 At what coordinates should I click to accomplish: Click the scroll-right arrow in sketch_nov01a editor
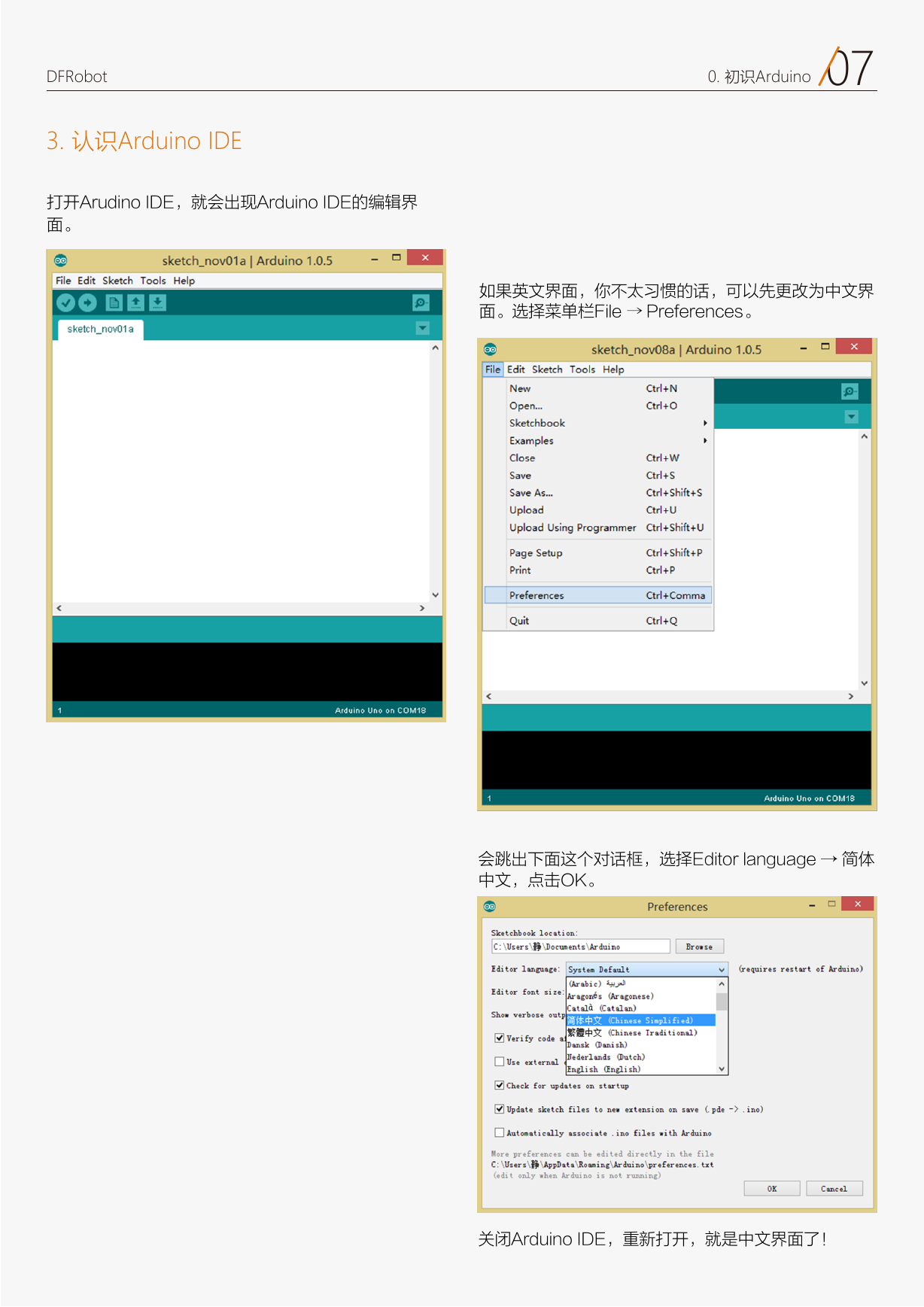[x=422, y=608]
